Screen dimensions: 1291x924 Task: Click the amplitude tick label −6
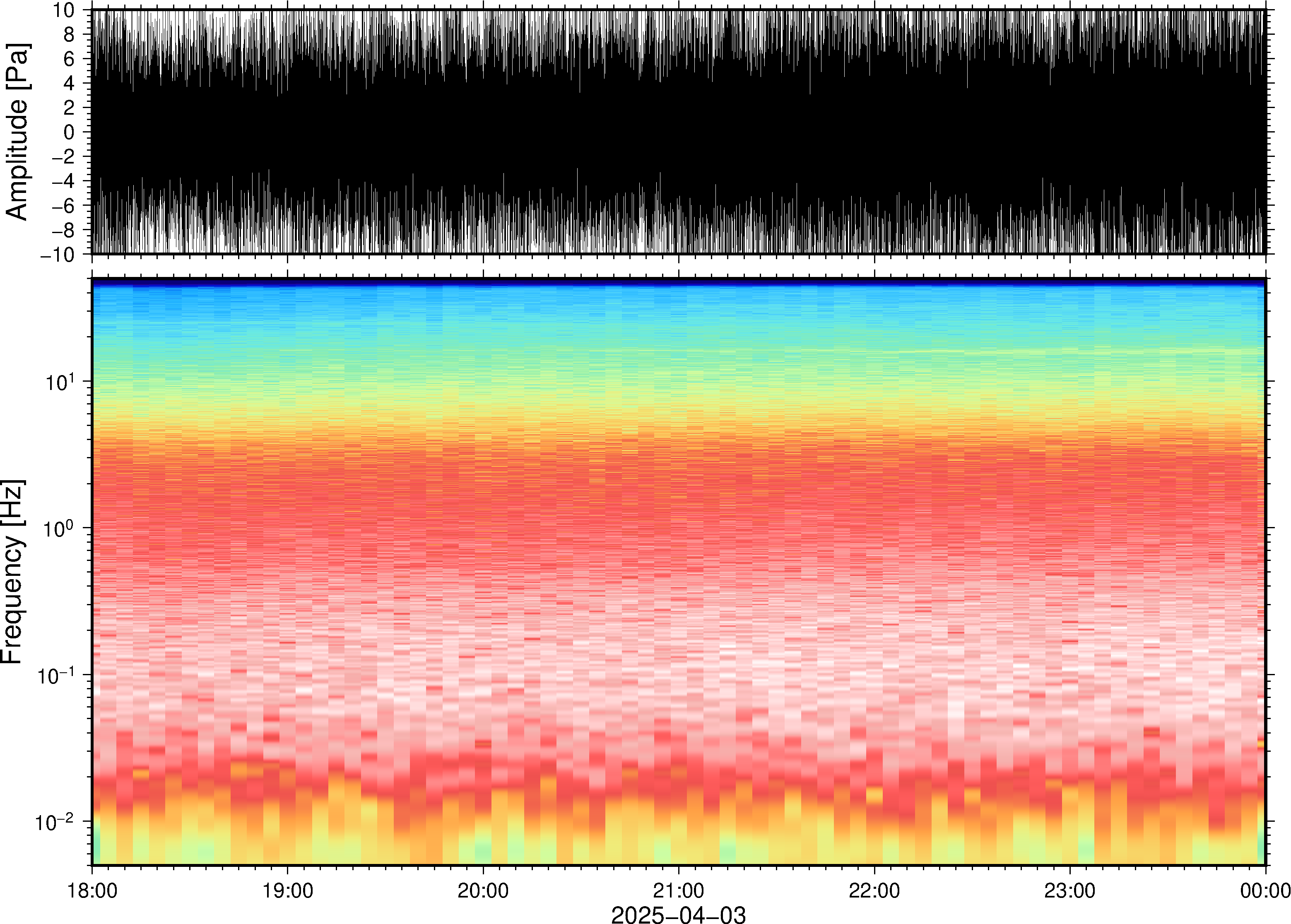tap(64, 205)
